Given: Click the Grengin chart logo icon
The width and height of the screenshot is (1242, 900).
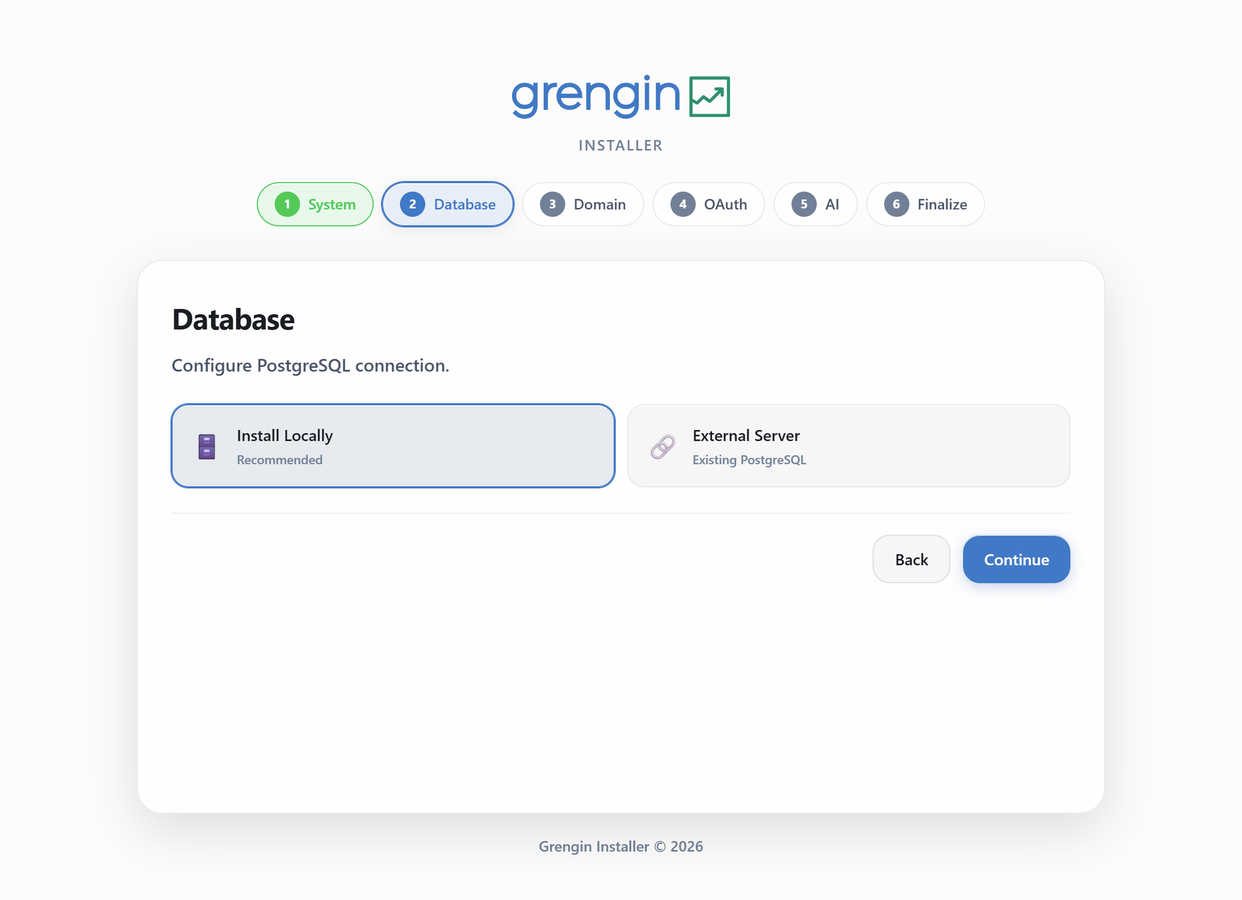Looking at the screenshot, I should point(710,97).
